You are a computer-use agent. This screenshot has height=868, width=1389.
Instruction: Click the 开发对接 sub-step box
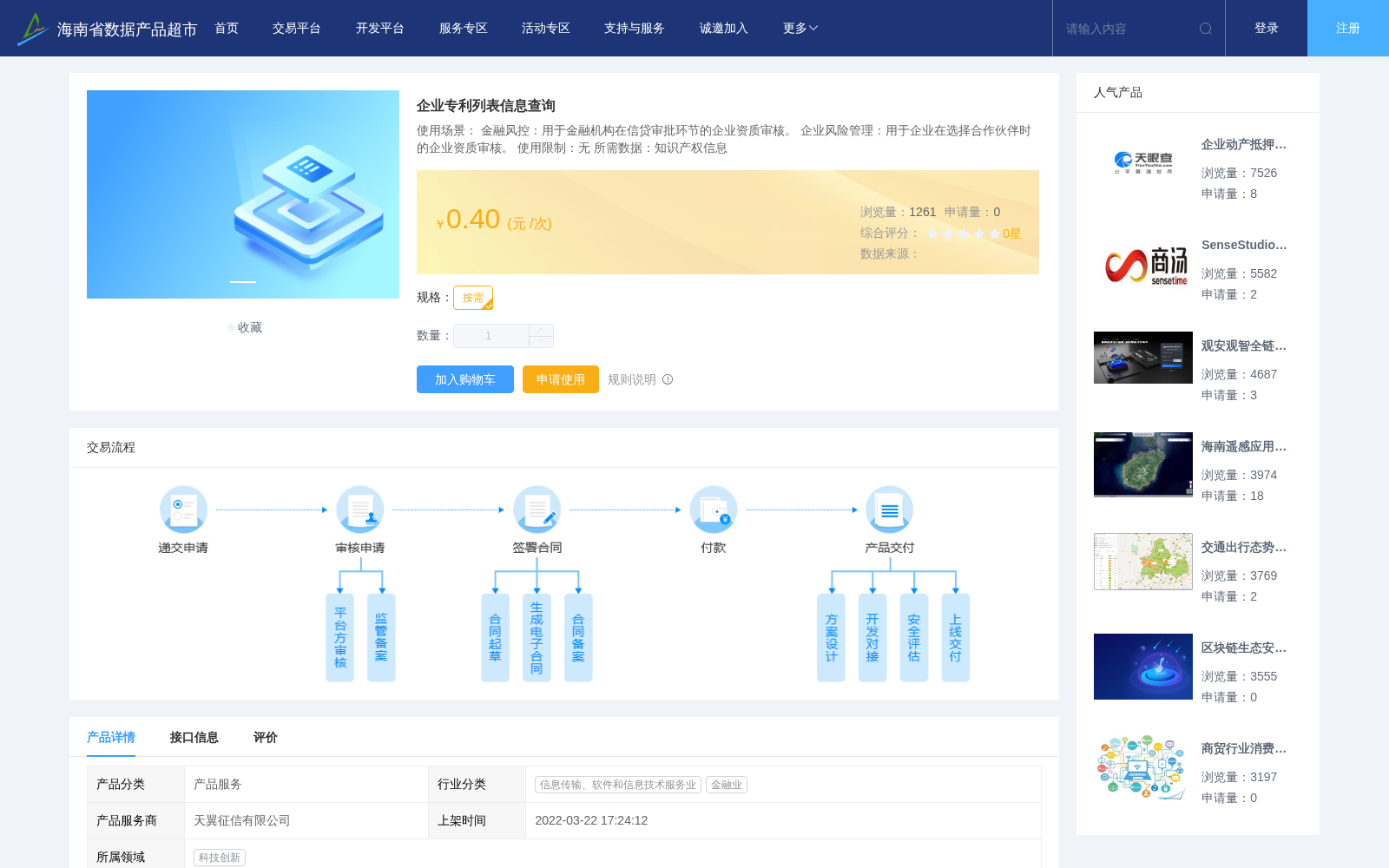pos(872,638)
